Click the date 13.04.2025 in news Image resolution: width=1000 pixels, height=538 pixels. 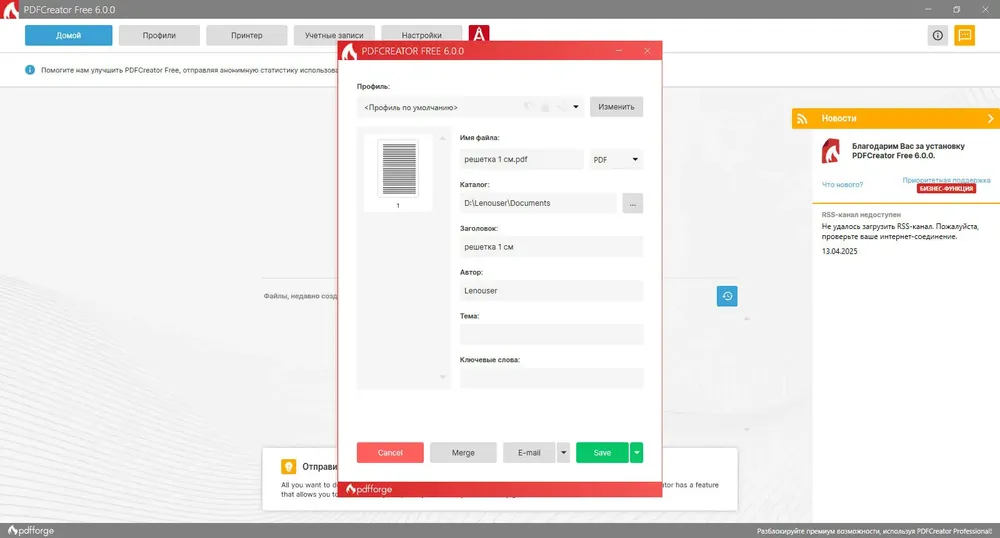tap(839, 252)
